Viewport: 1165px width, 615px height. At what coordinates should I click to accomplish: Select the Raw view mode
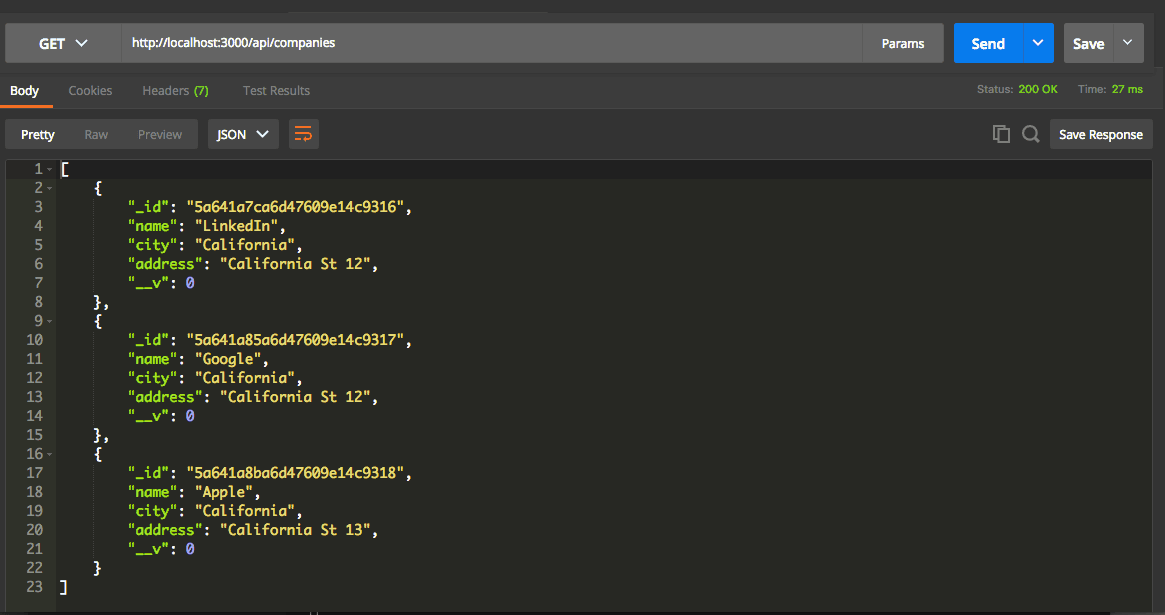coord(96,134)
